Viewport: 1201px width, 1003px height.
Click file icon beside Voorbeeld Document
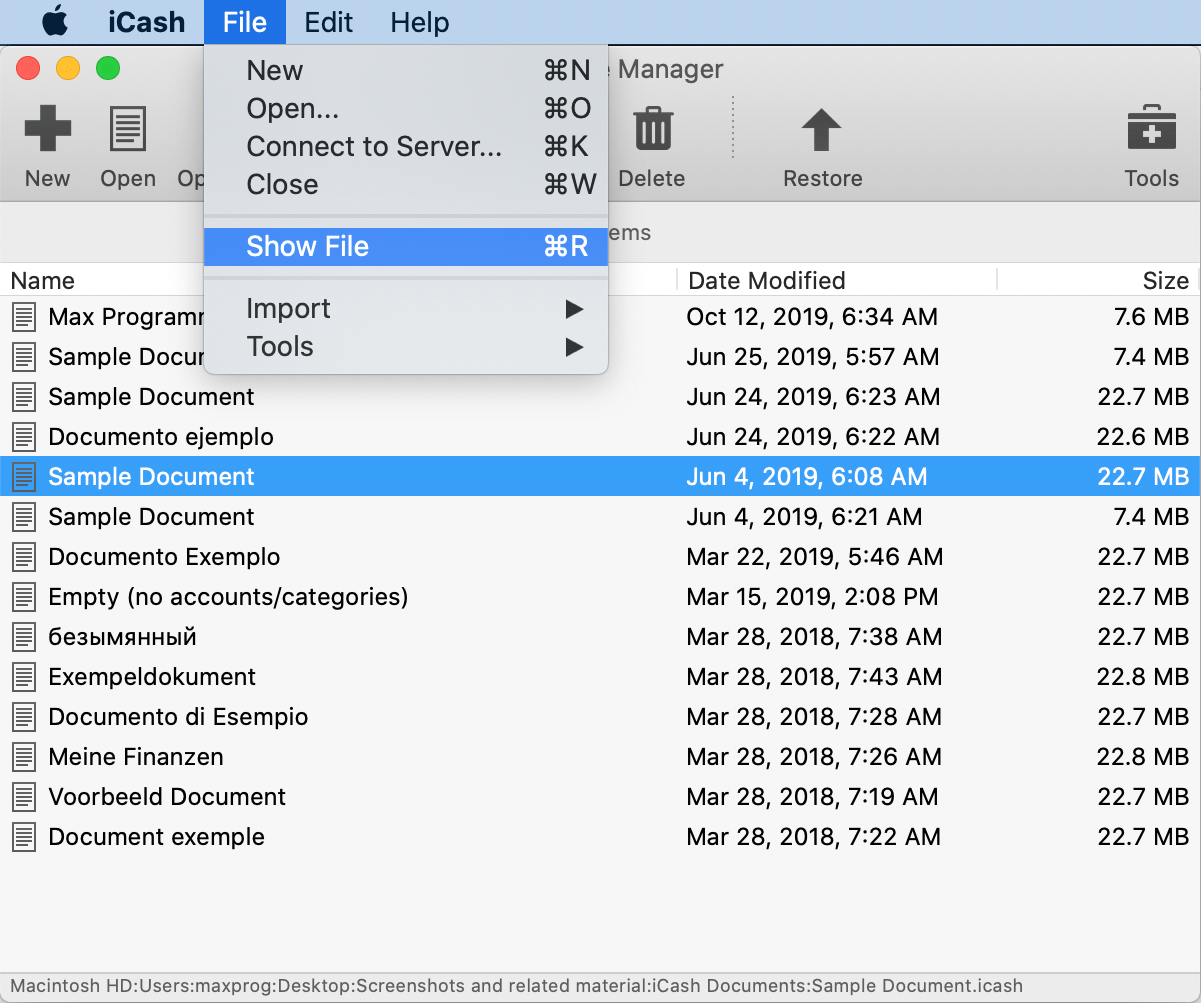tap(23, 797)
